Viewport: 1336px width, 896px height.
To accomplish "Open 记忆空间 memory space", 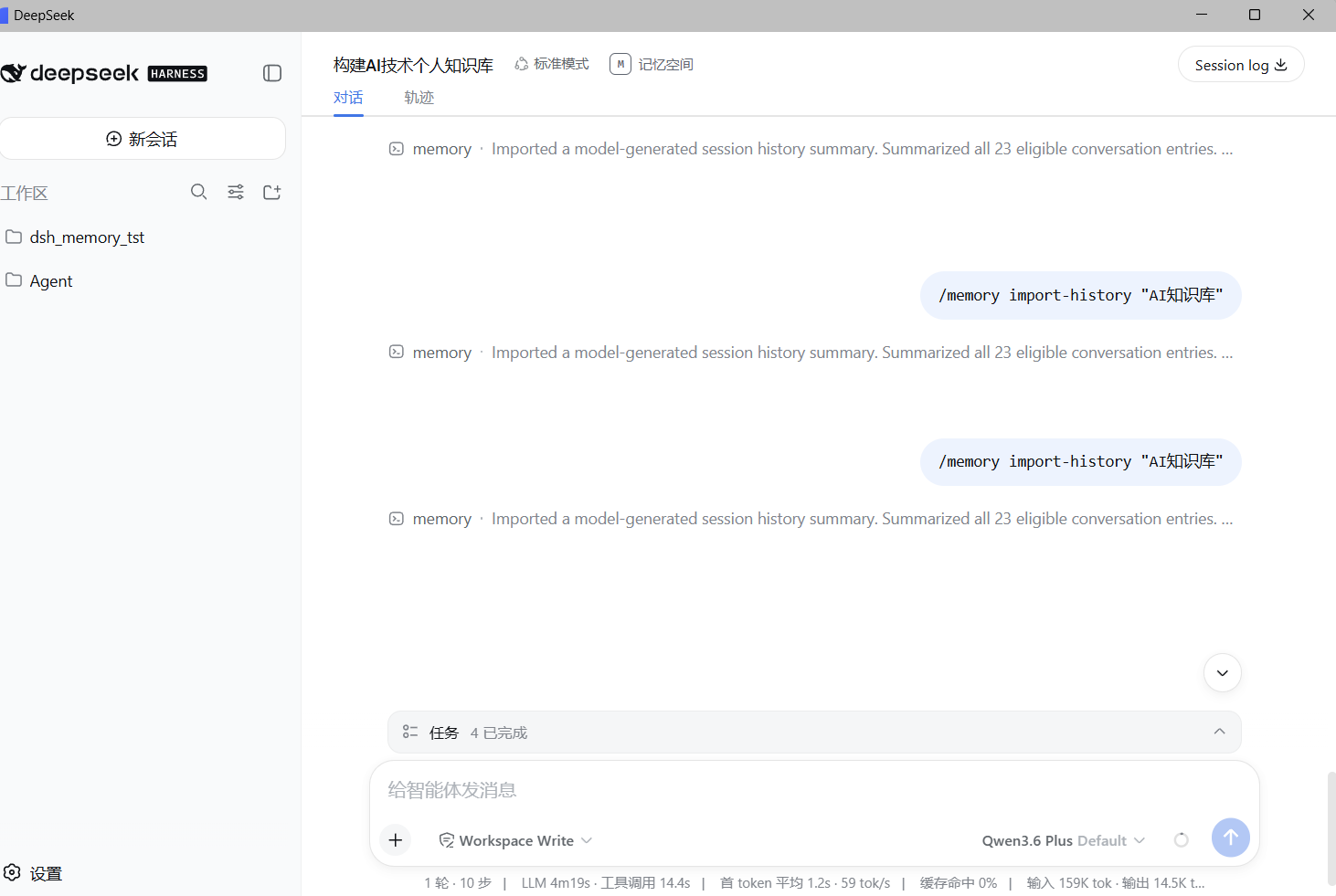I will [652, 64].
